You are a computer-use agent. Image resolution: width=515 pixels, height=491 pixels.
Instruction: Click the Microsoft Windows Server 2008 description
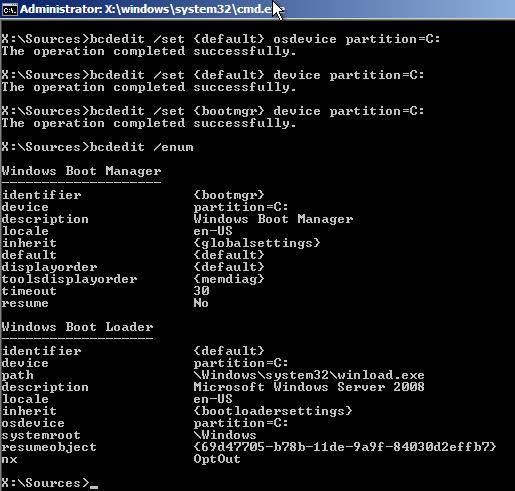click(309, 387)
